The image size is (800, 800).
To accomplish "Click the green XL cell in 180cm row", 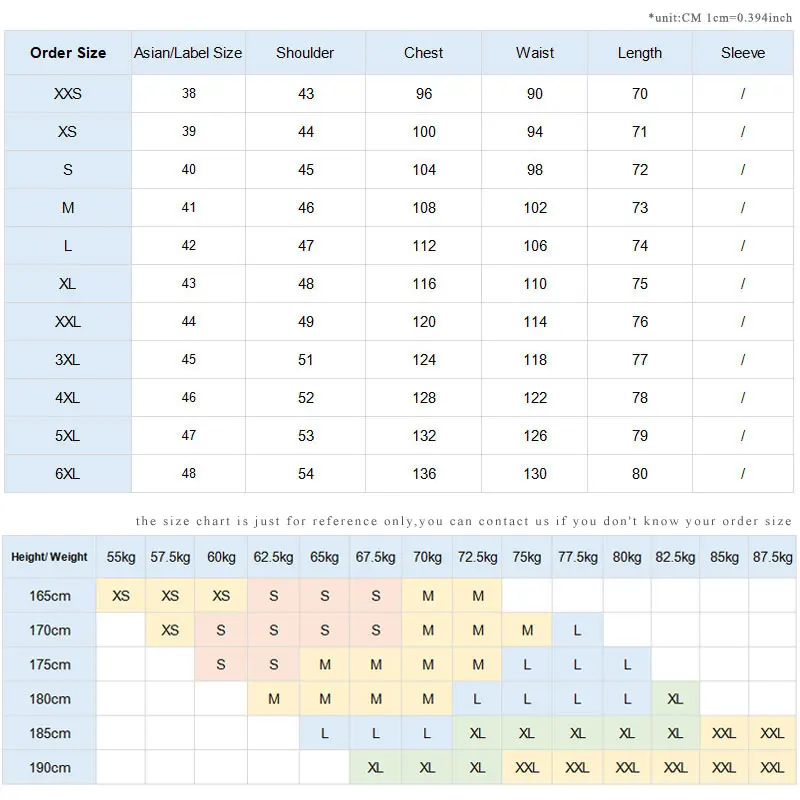I will click(675, 699).
